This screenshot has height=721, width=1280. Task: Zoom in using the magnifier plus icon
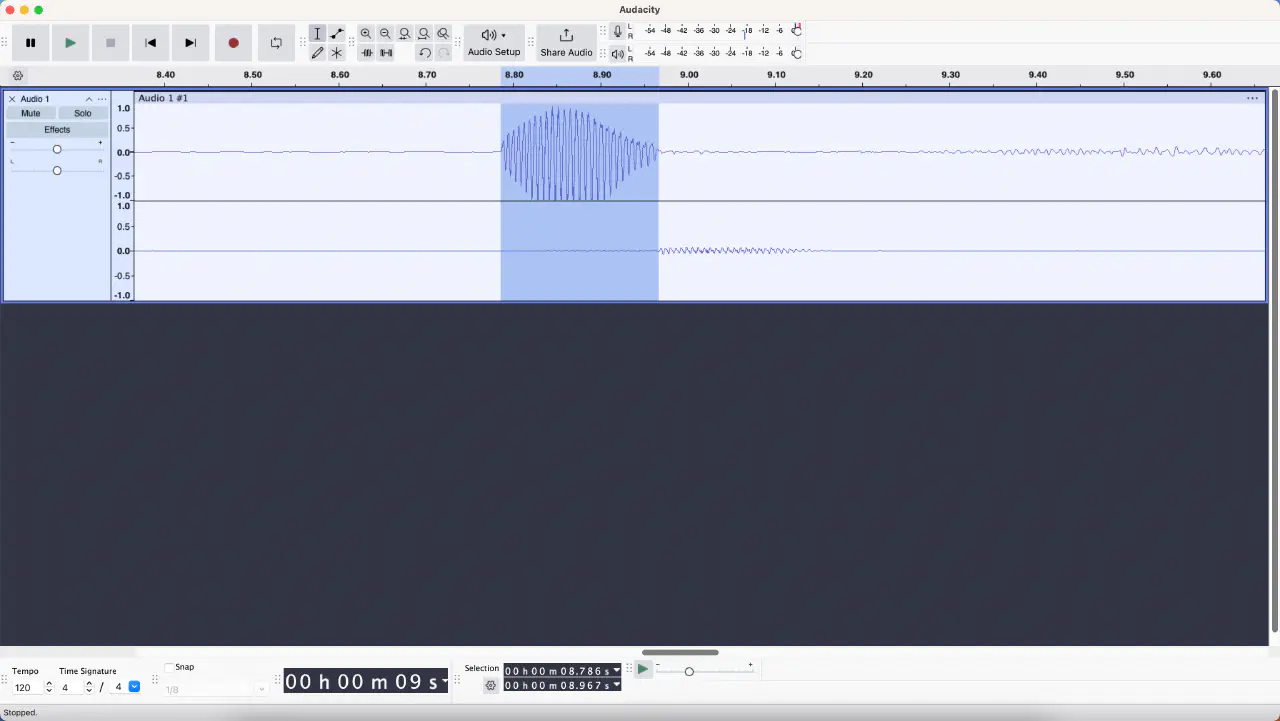pyautogui.click(x=366, y=34)
